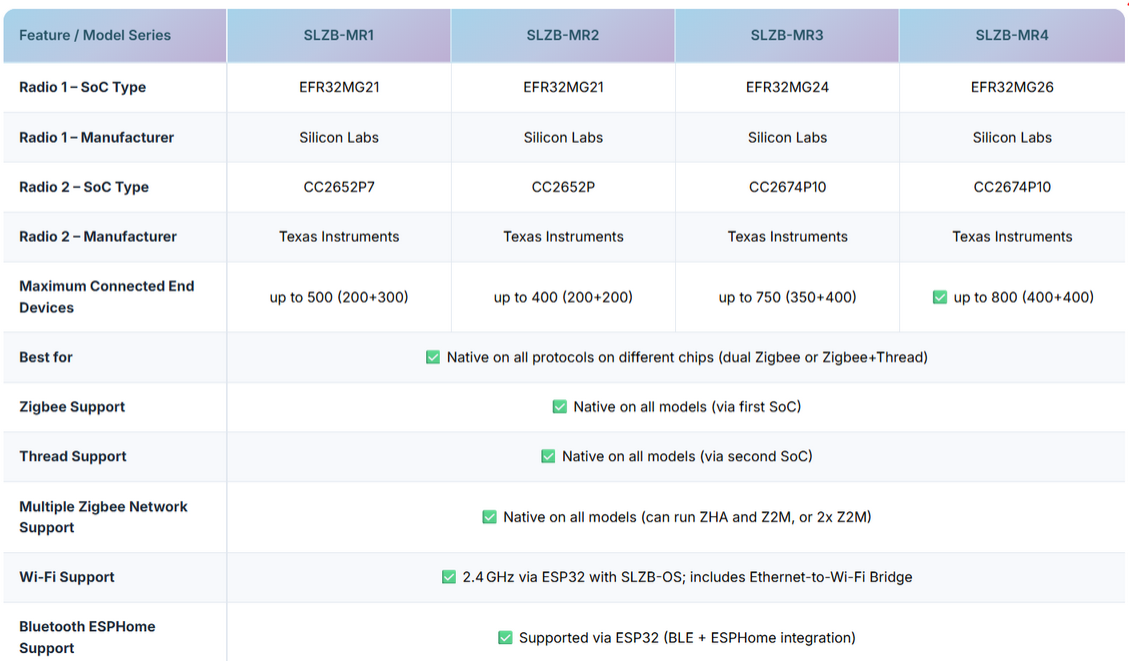Click the EFR32MG26 cell under SLZB-MR4

1012,87
